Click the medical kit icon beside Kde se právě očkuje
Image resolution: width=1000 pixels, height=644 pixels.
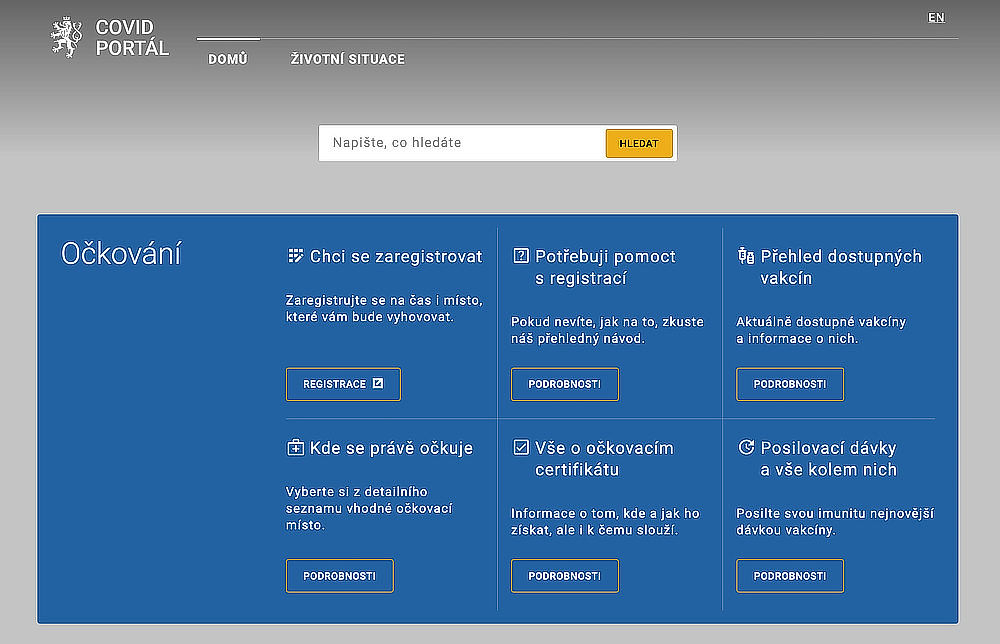tap(295, 448)
